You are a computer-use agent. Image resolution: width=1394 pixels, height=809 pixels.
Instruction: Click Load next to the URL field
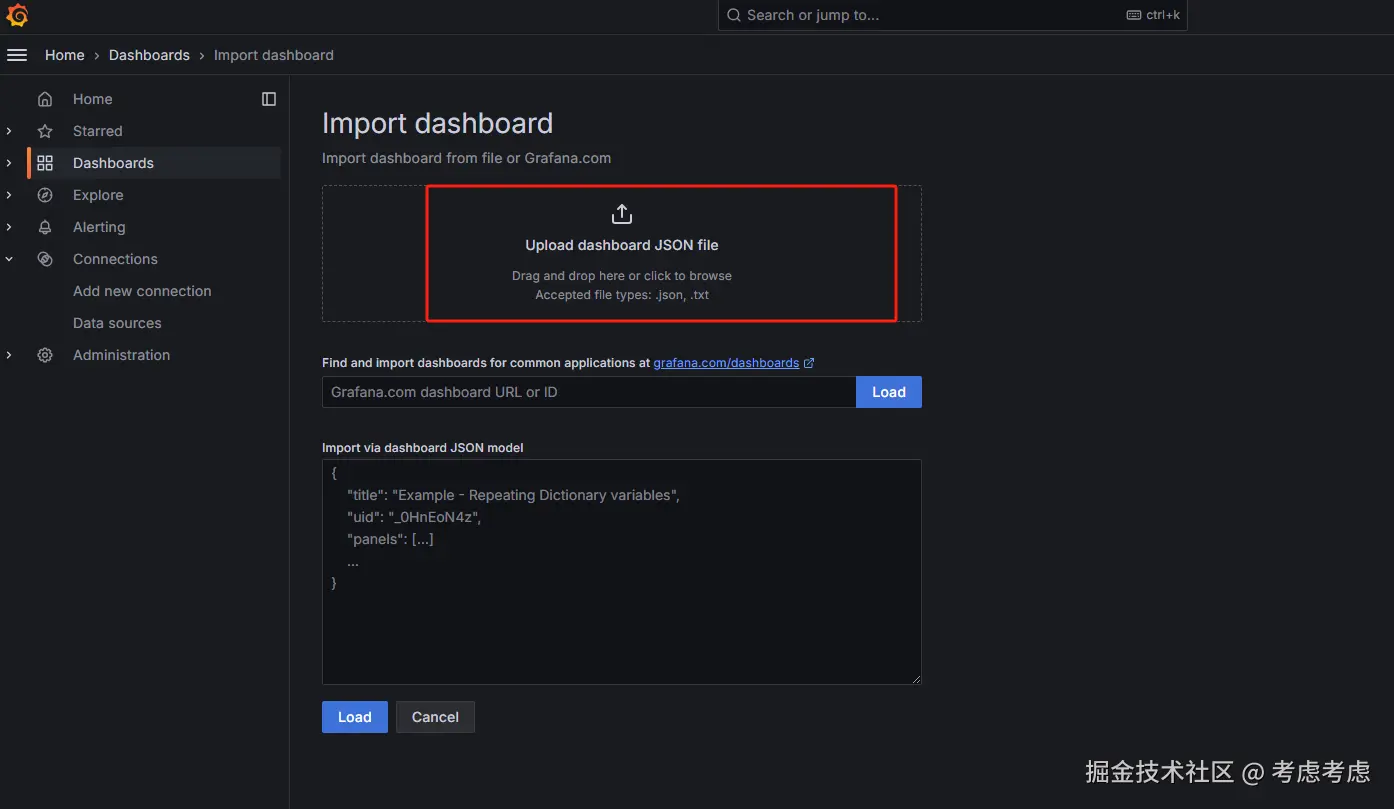click(889, 392)
